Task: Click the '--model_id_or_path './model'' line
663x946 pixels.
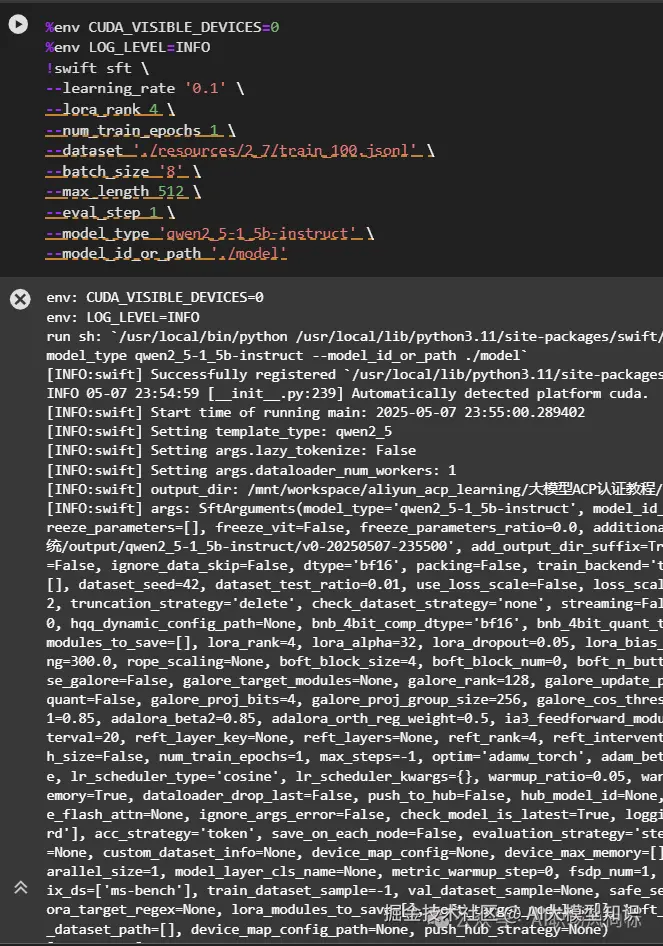Action: pyautogui.click(x=166, y=253)
